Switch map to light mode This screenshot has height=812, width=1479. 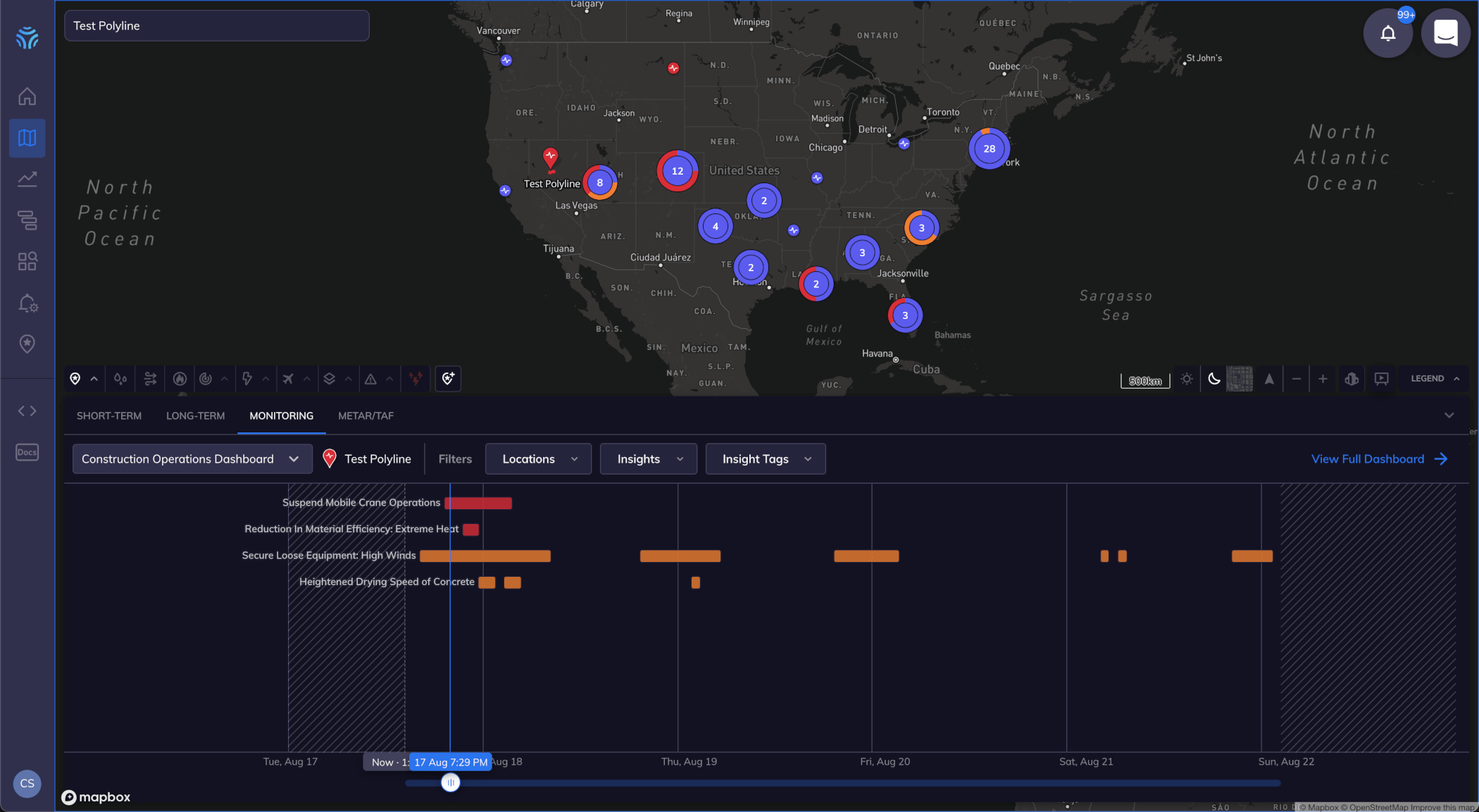click(x=1187, y=379)
